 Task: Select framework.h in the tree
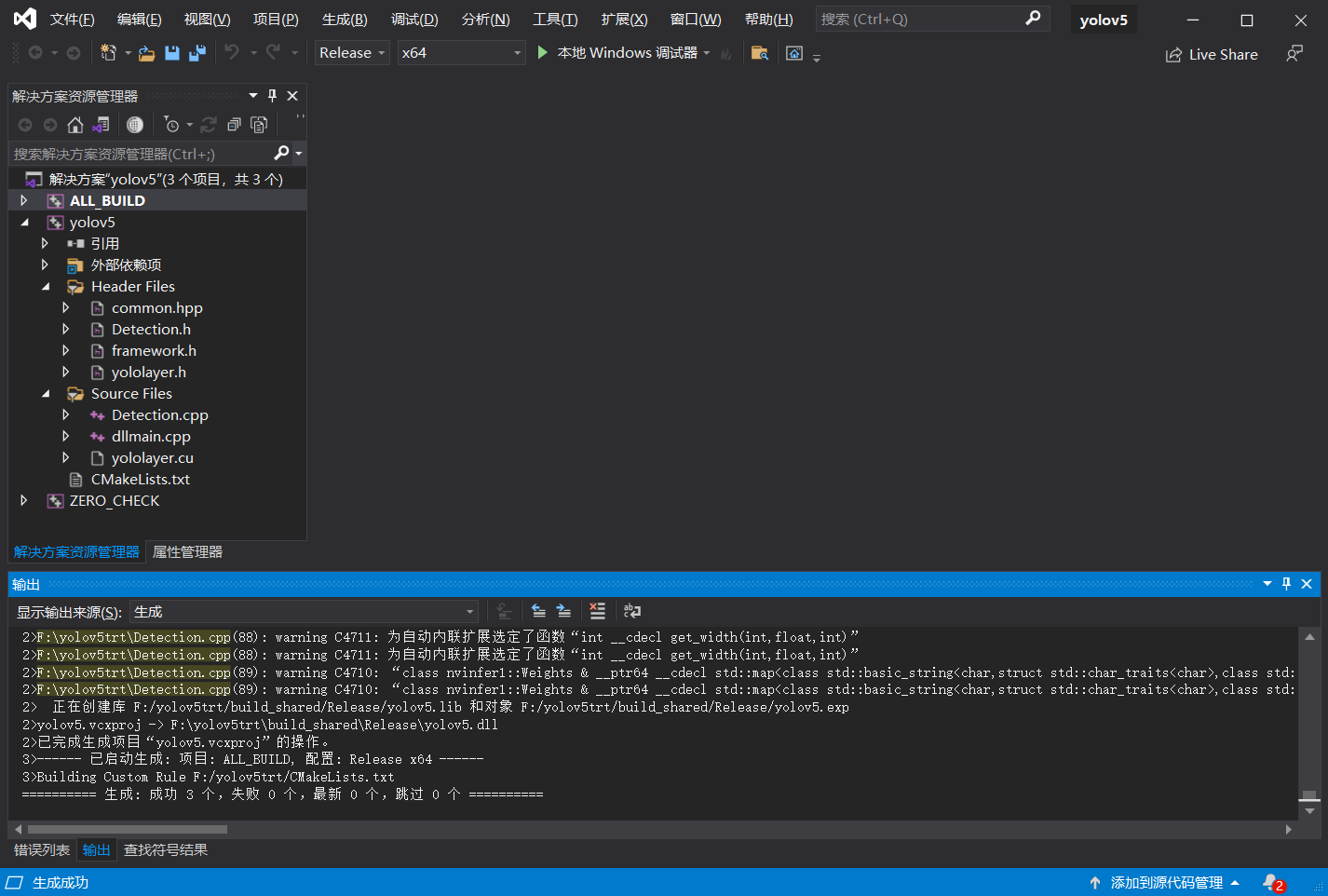point(154,350)
